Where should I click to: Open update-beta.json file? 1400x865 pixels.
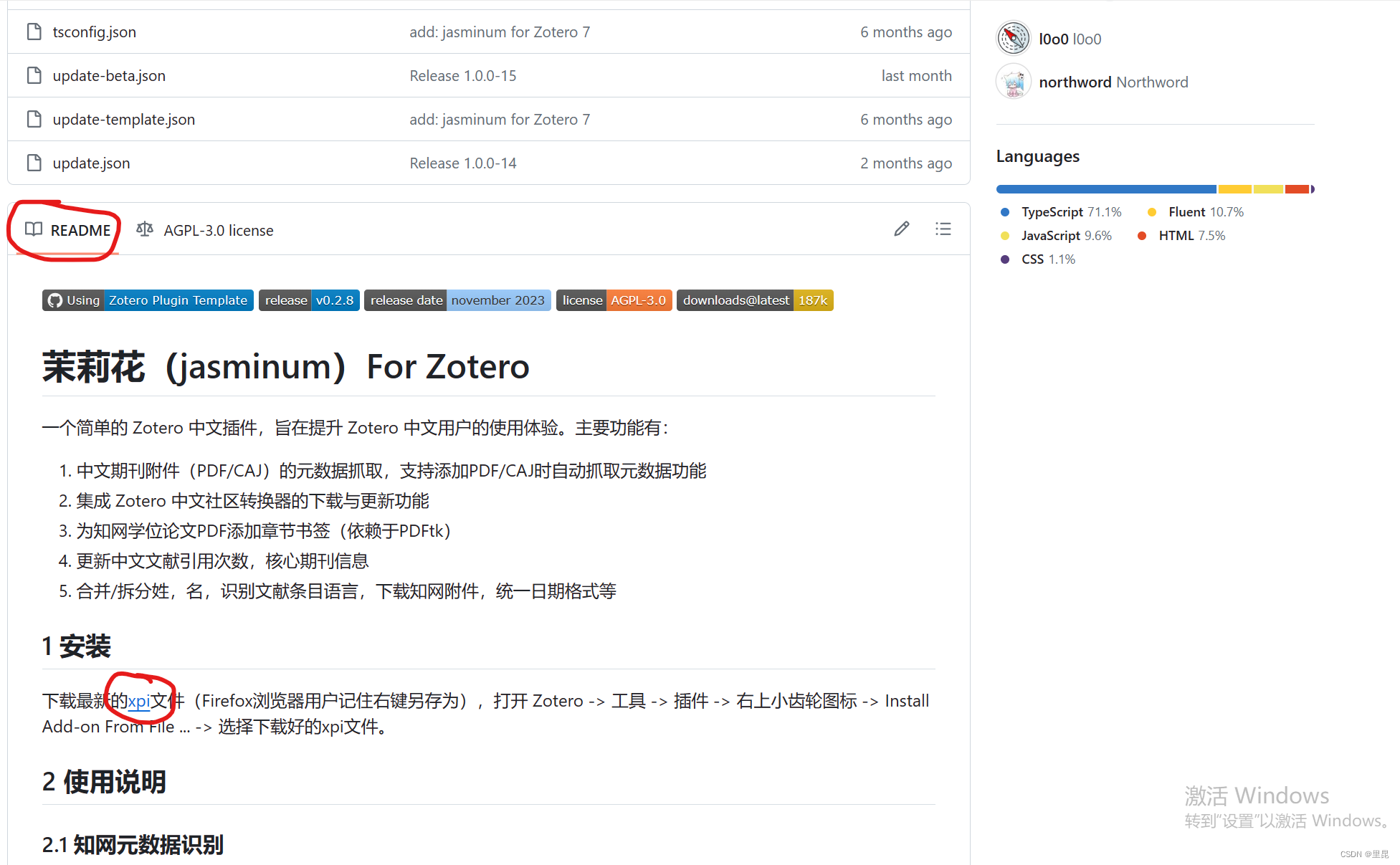pos(109,75)
